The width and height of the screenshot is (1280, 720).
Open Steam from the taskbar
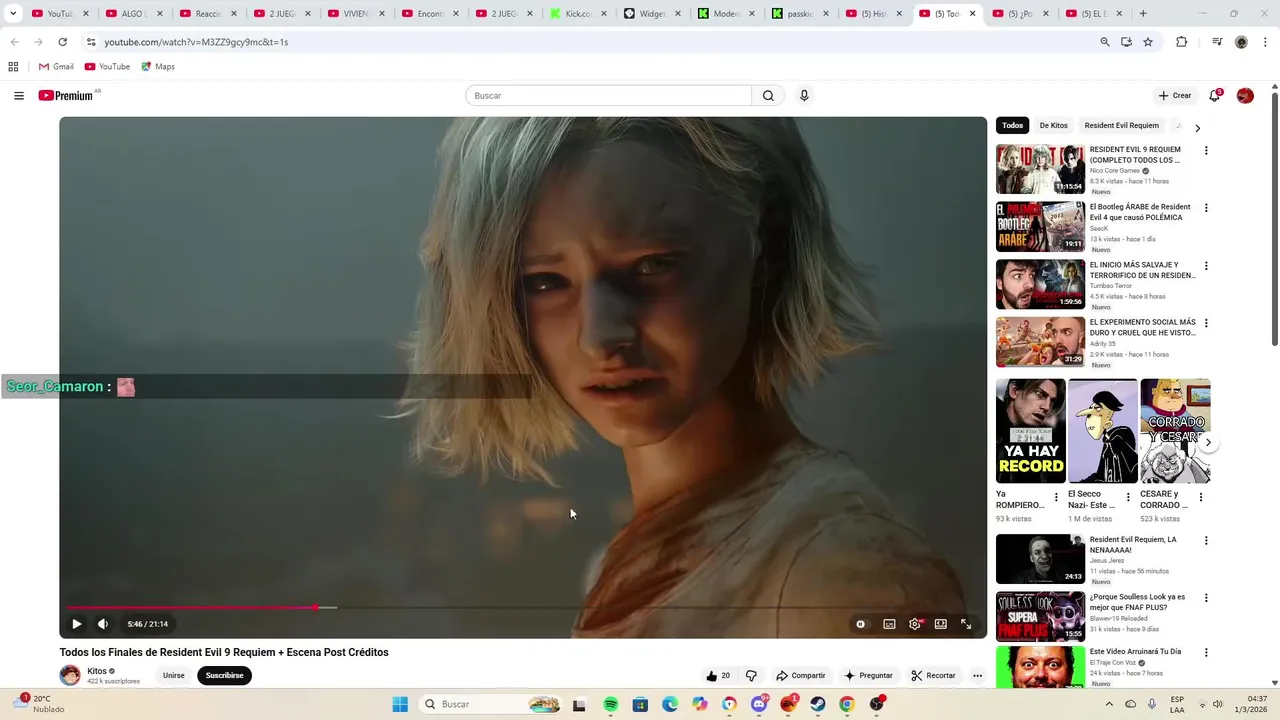818,704
